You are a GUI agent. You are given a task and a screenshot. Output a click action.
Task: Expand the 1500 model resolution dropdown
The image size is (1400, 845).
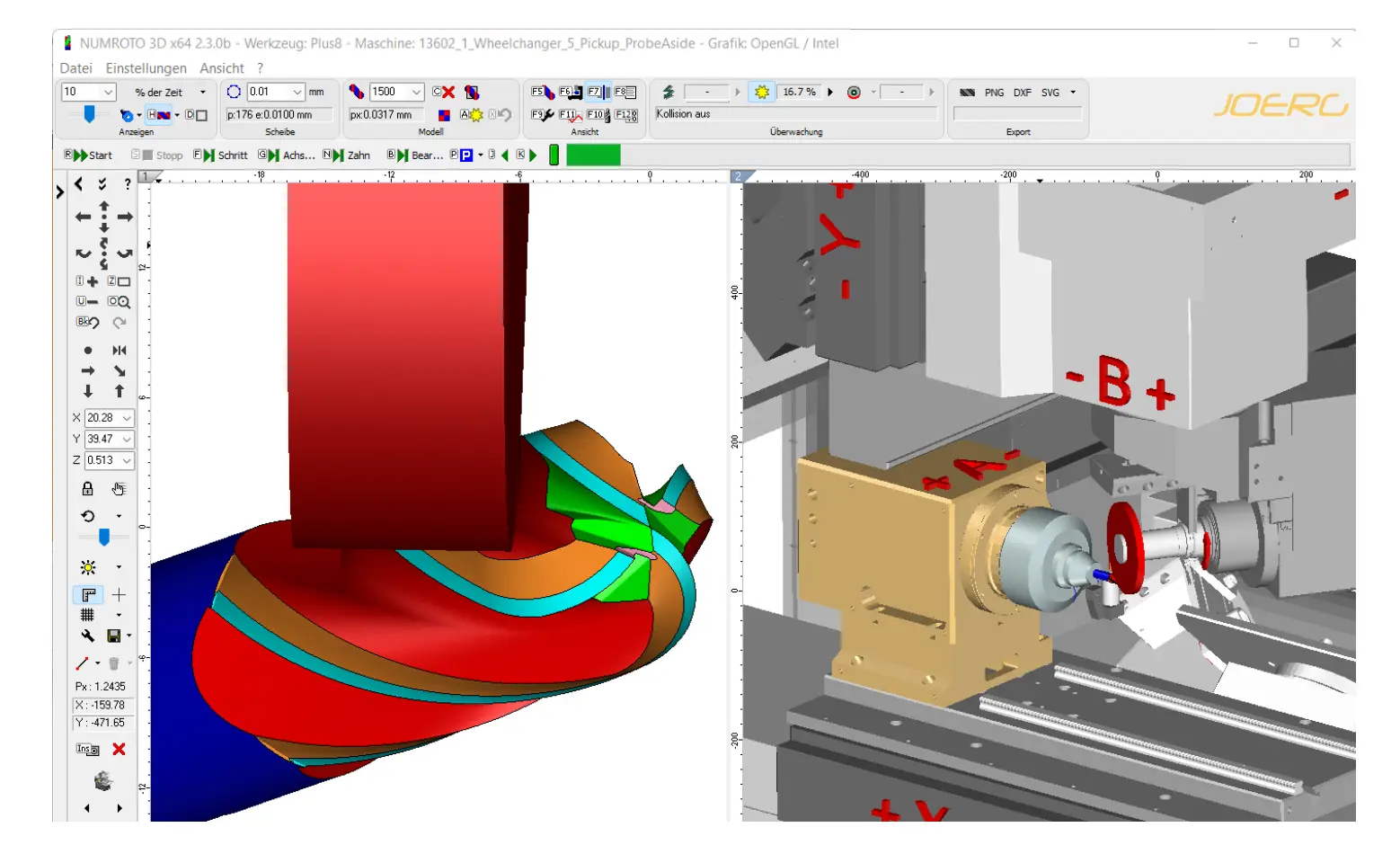coord(416,92)
